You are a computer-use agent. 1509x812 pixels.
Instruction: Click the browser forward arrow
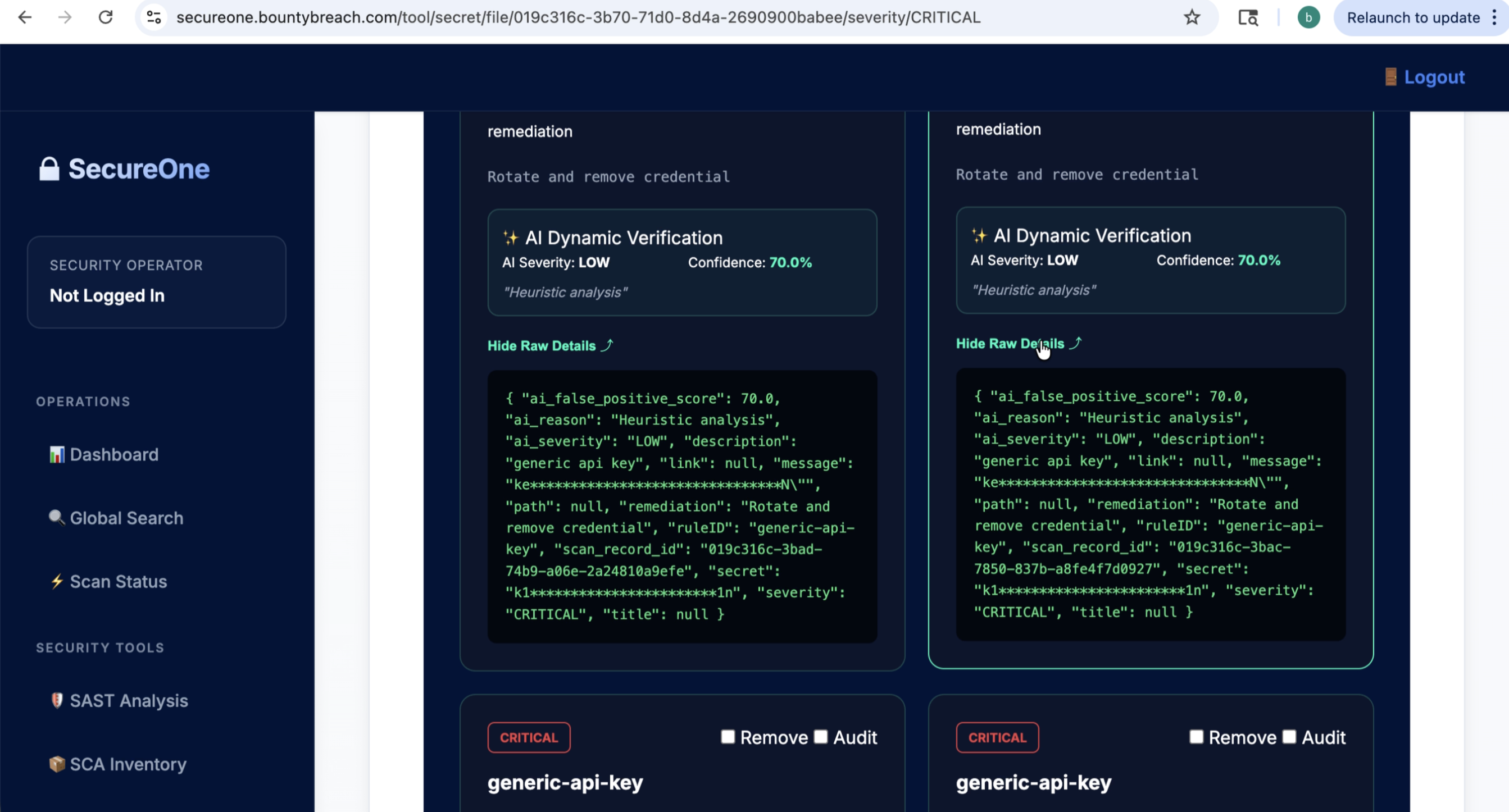pos(65,17)
